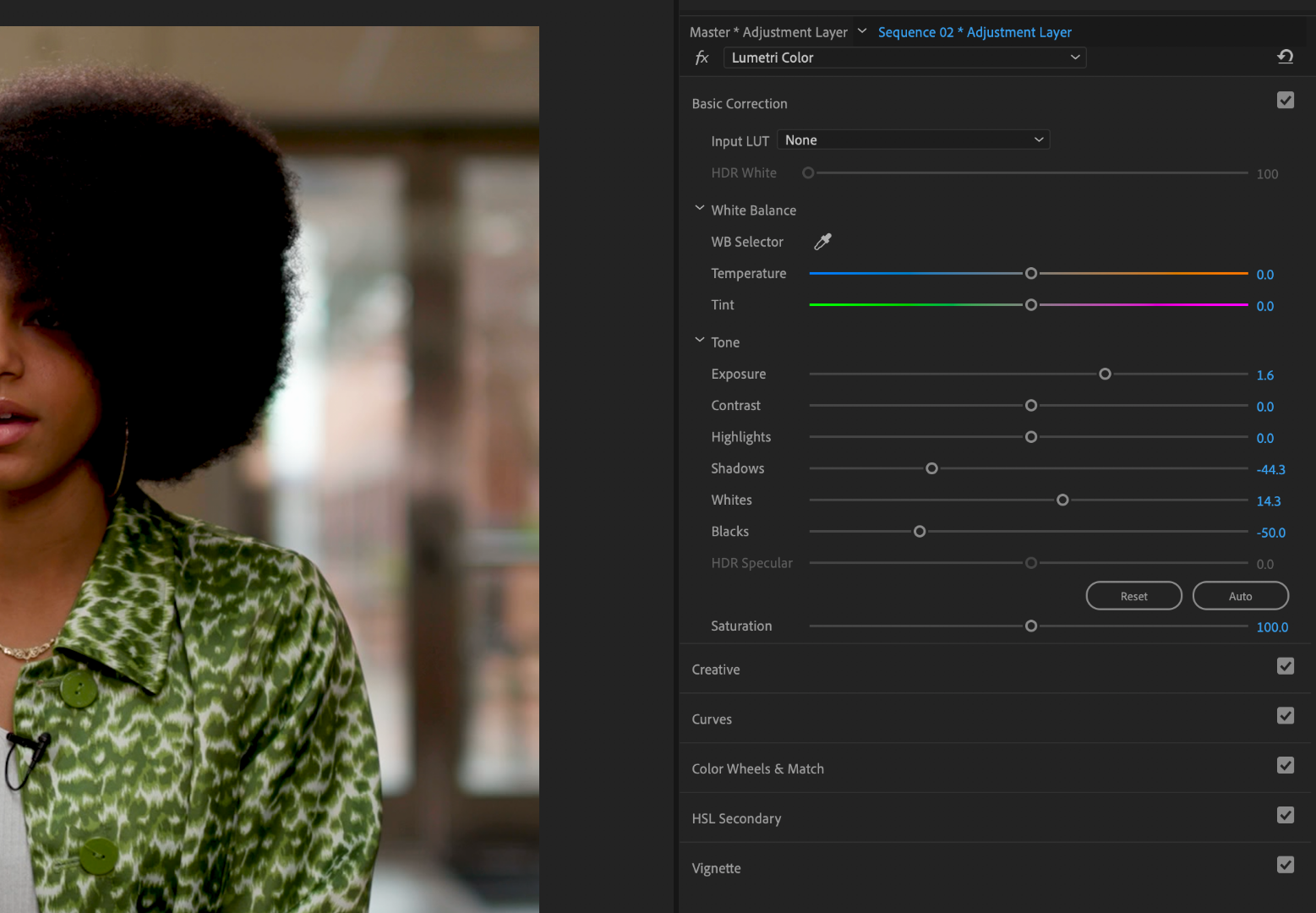
Task: Click the Basic Correction section header
Action: point(740,104)
